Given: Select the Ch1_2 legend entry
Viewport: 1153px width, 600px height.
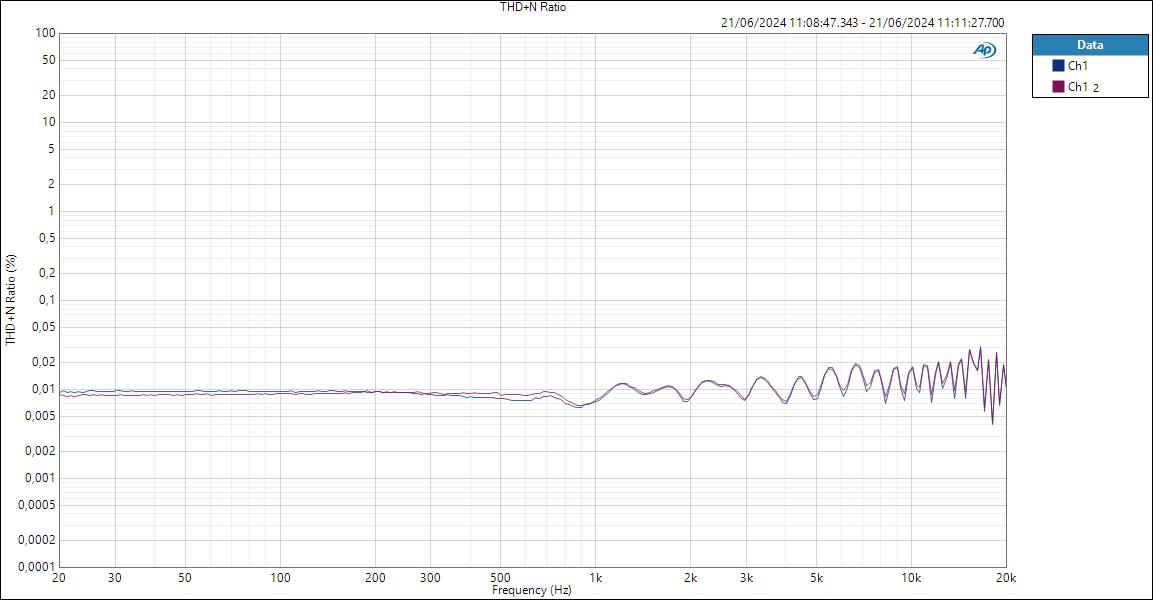Looking at the screenshot, I should click(1082, 85).
